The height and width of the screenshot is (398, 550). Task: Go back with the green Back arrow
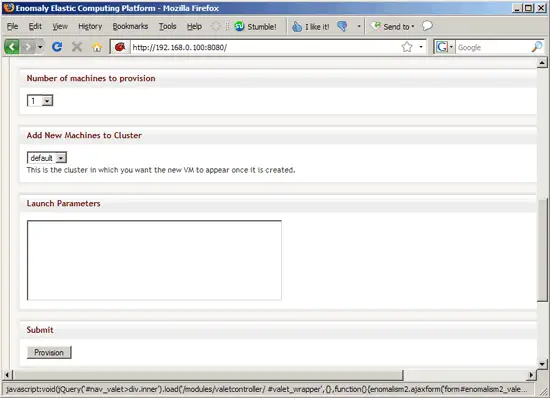[x=11, y=47]
